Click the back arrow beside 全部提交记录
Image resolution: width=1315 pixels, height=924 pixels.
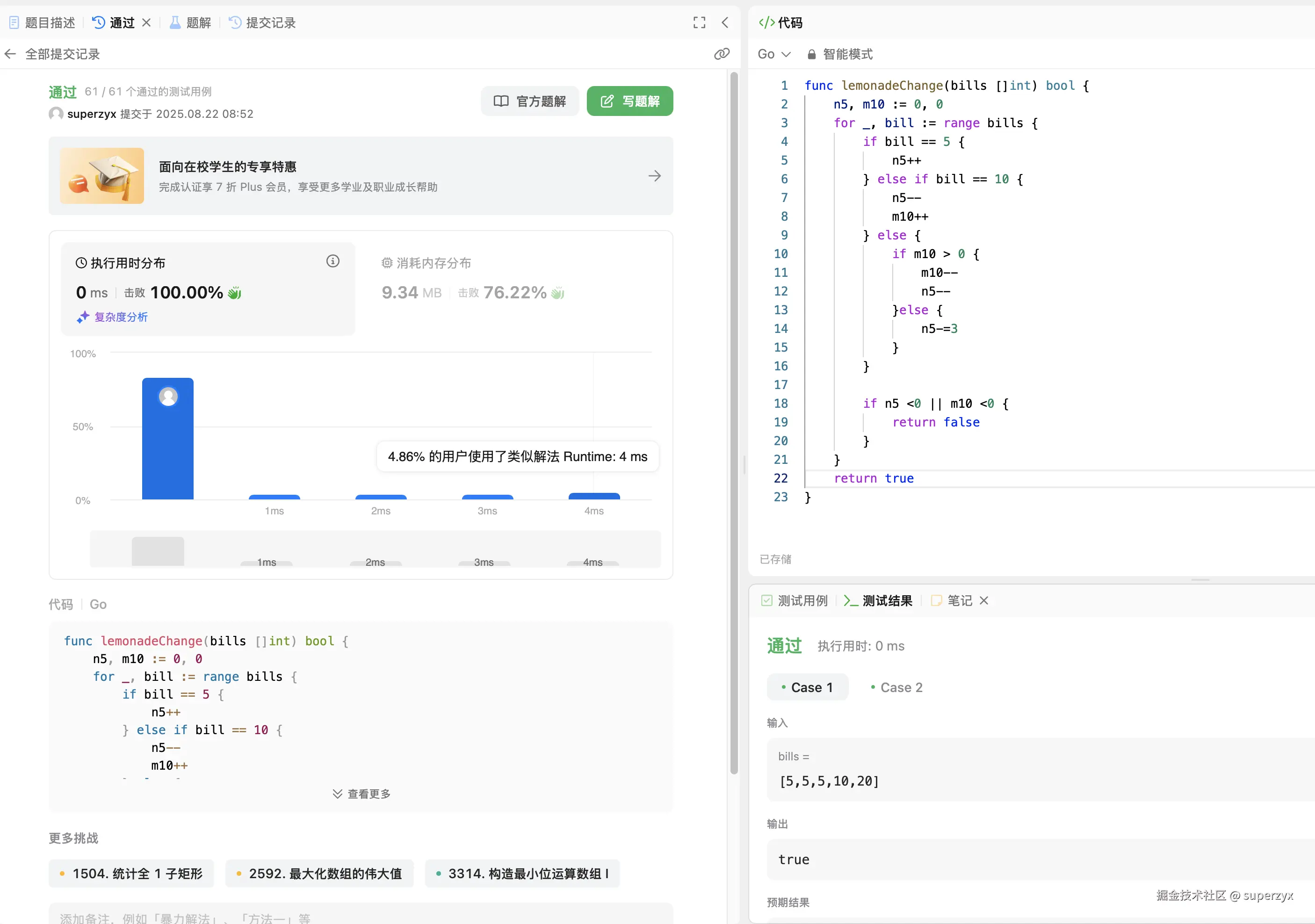pyautogui.click(x=10, y=54)
